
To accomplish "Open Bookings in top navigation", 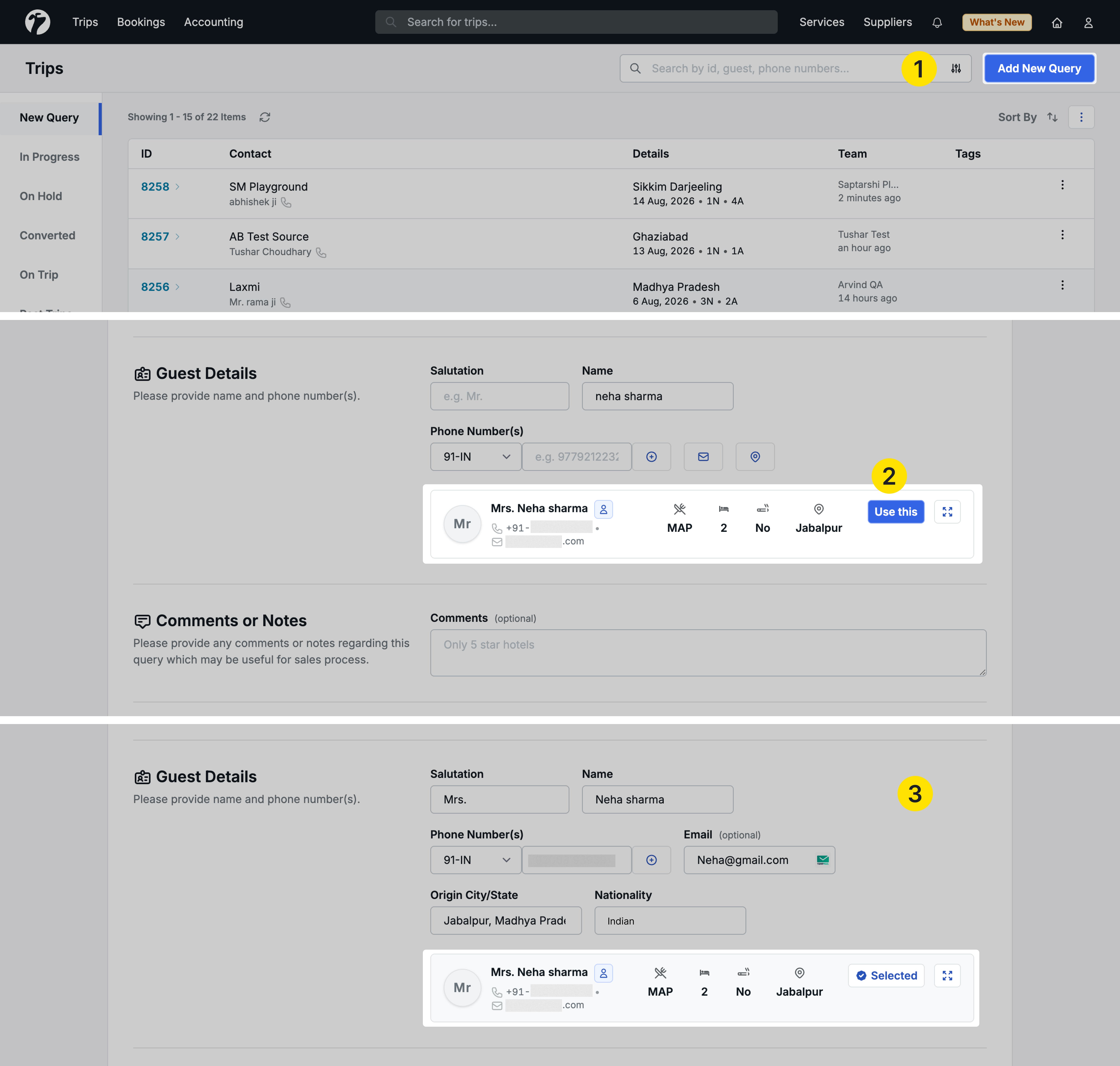I will pyautogui.click(x=141, y=22).
